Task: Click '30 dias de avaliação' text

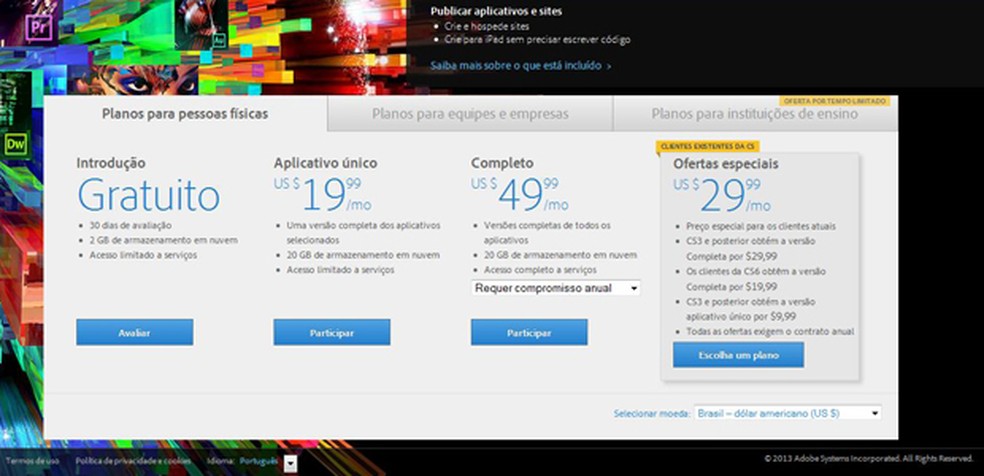Action: click(x=131, y=225)
